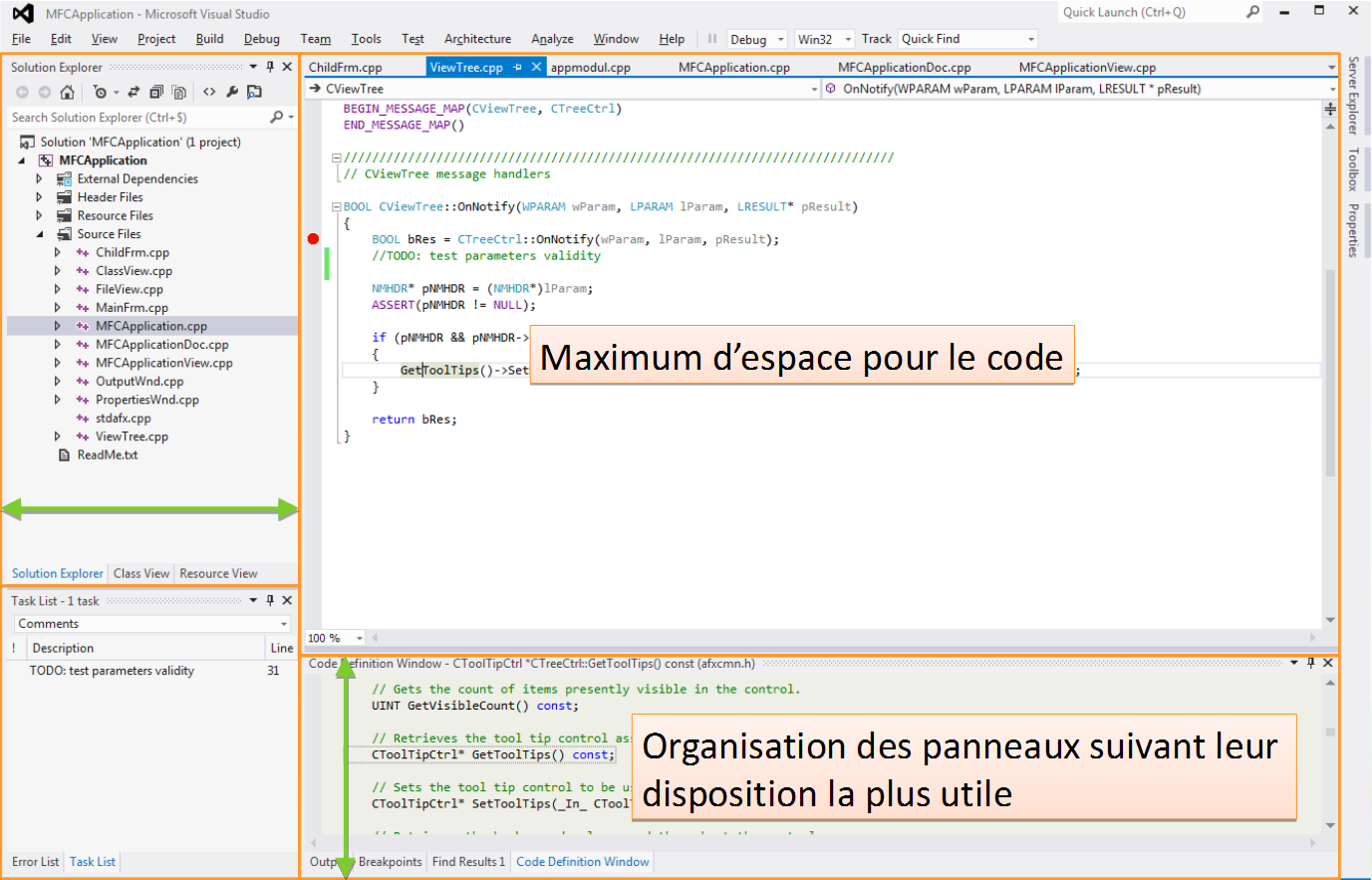Click the Code Definition Window scroll-down arrow
1372x880 pixels.
[x=1330, y=826]
